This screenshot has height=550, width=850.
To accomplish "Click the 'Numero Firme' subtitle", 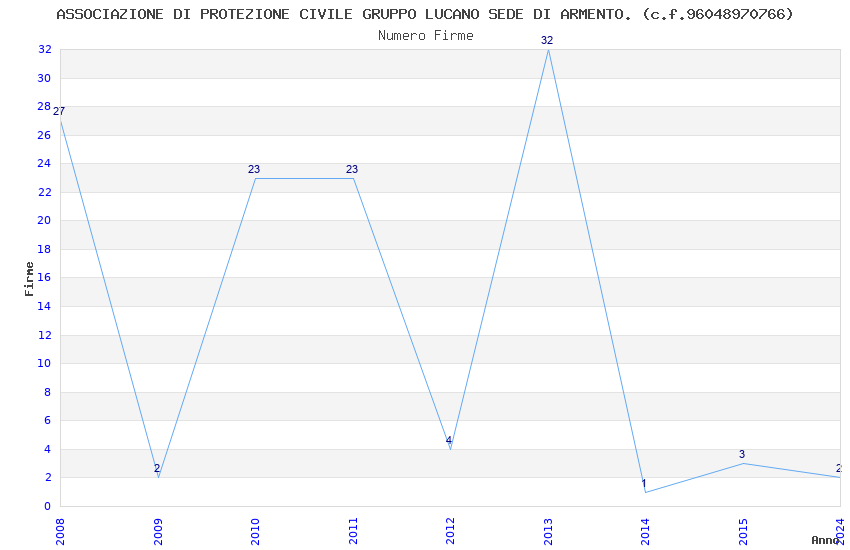I will click(x=426, y=36).
